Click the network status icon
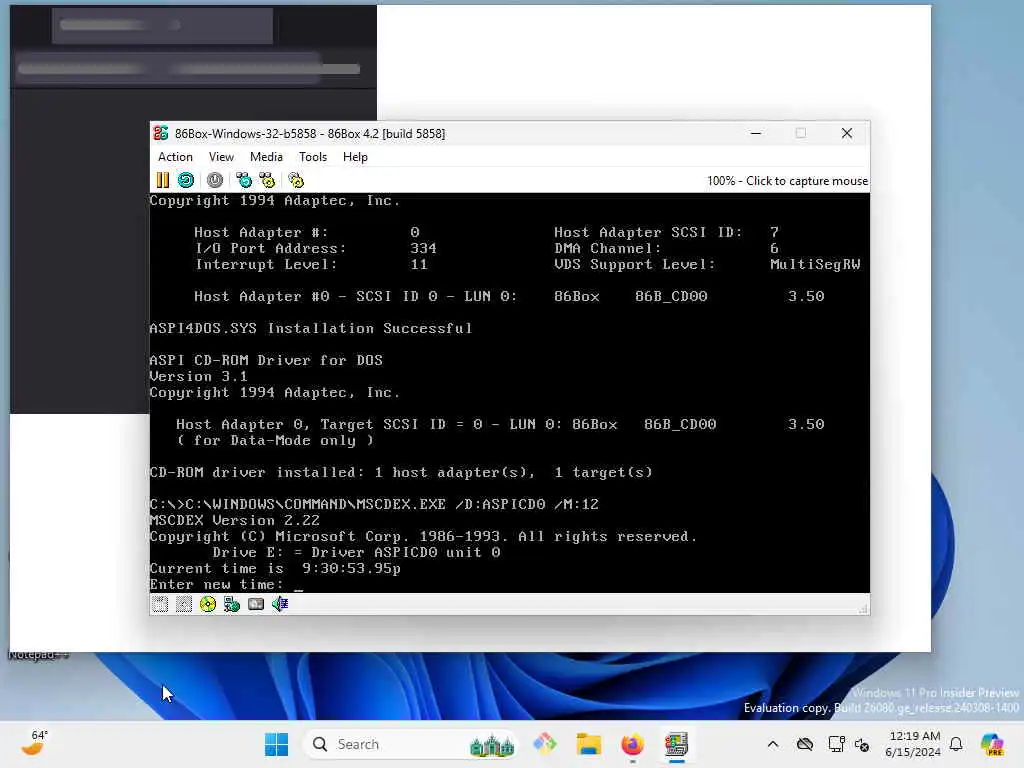Image resolution: width=1024 pixels, height=768 pixels. click(232, 604)
